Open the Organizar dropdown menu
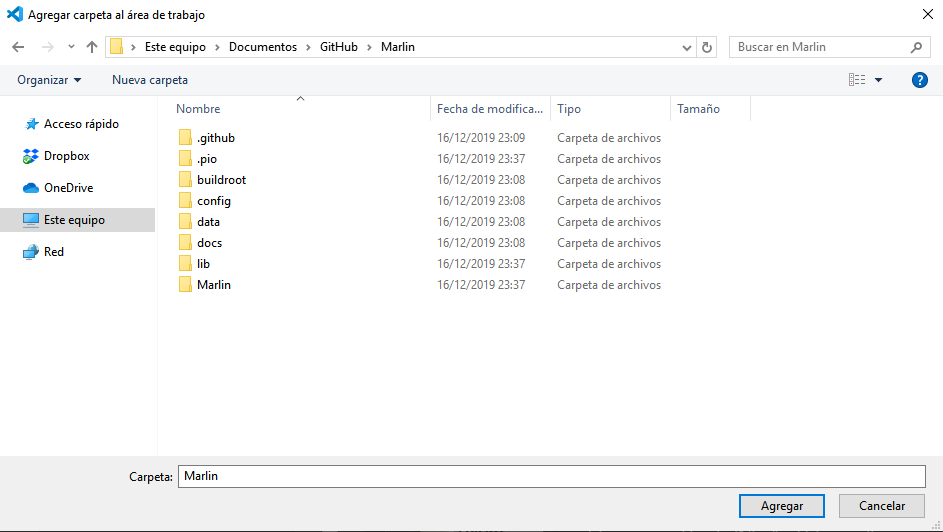The width and height of the screenshot is (943, 532). pos(49,80)
